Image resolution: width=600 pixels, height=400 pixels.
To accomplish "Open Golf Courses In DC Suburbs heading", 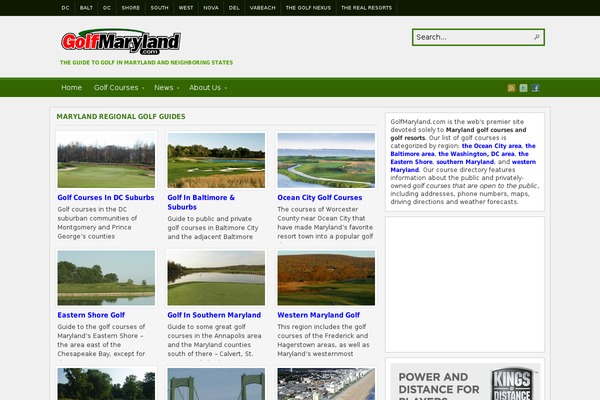I will [x=106, y=198].
